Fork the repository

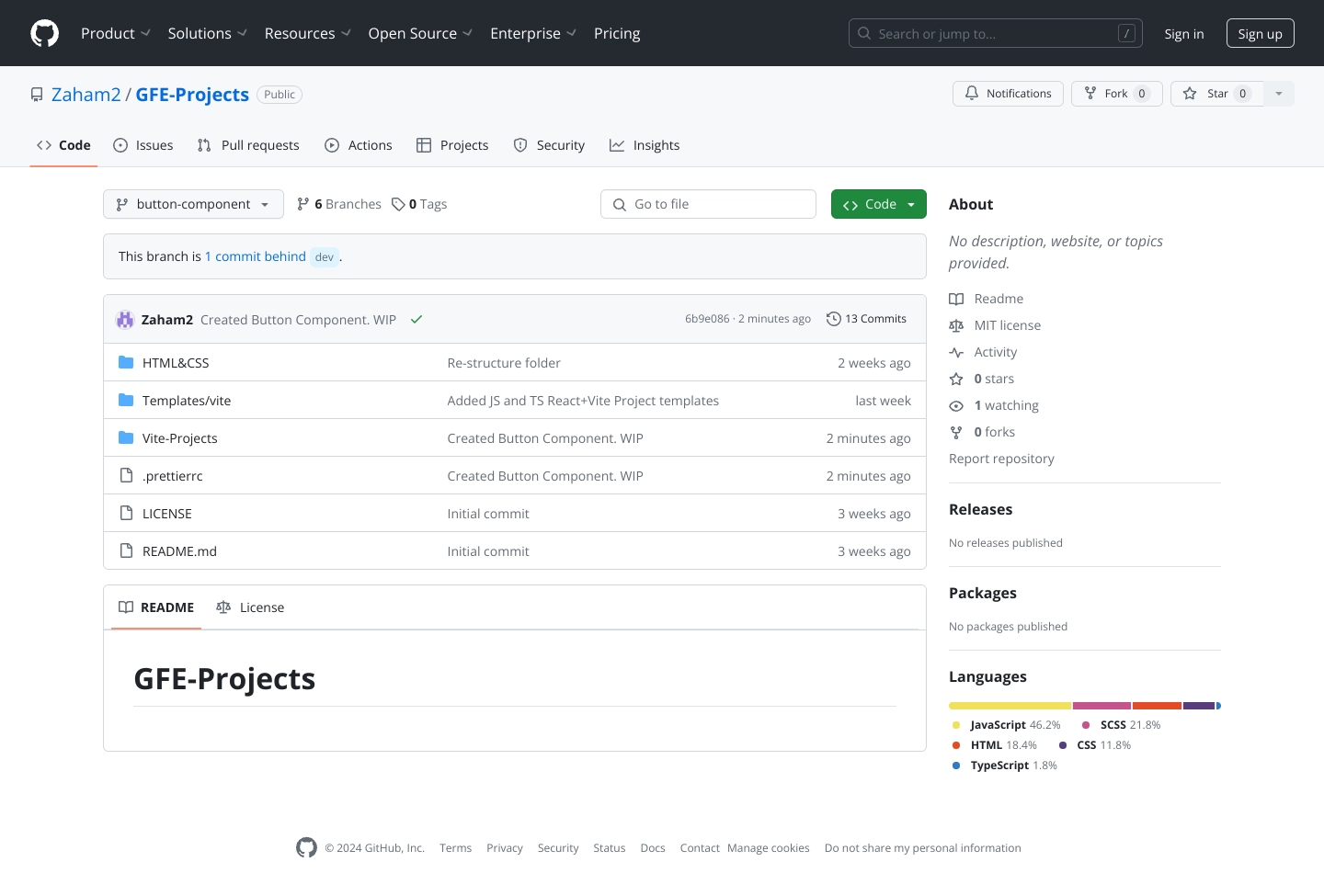pos(1117,94)
